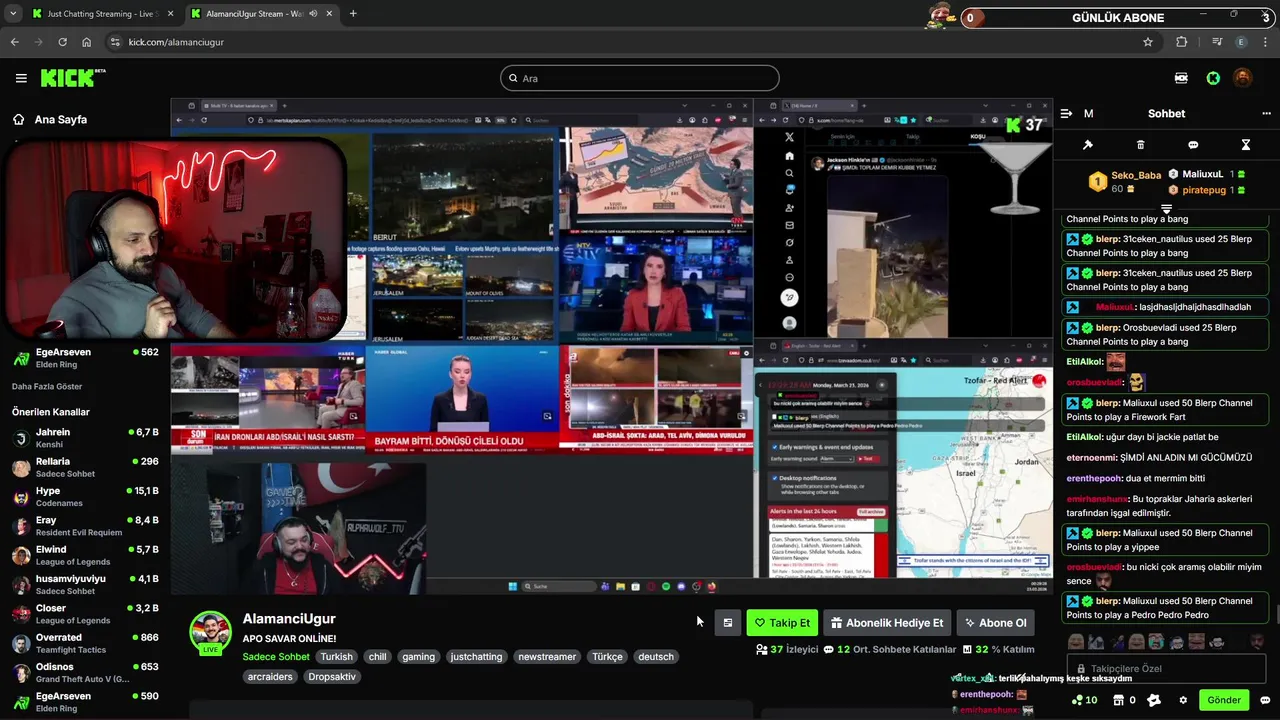
Task: Open Rellaria recommended channel
Action: coord(85,467)
